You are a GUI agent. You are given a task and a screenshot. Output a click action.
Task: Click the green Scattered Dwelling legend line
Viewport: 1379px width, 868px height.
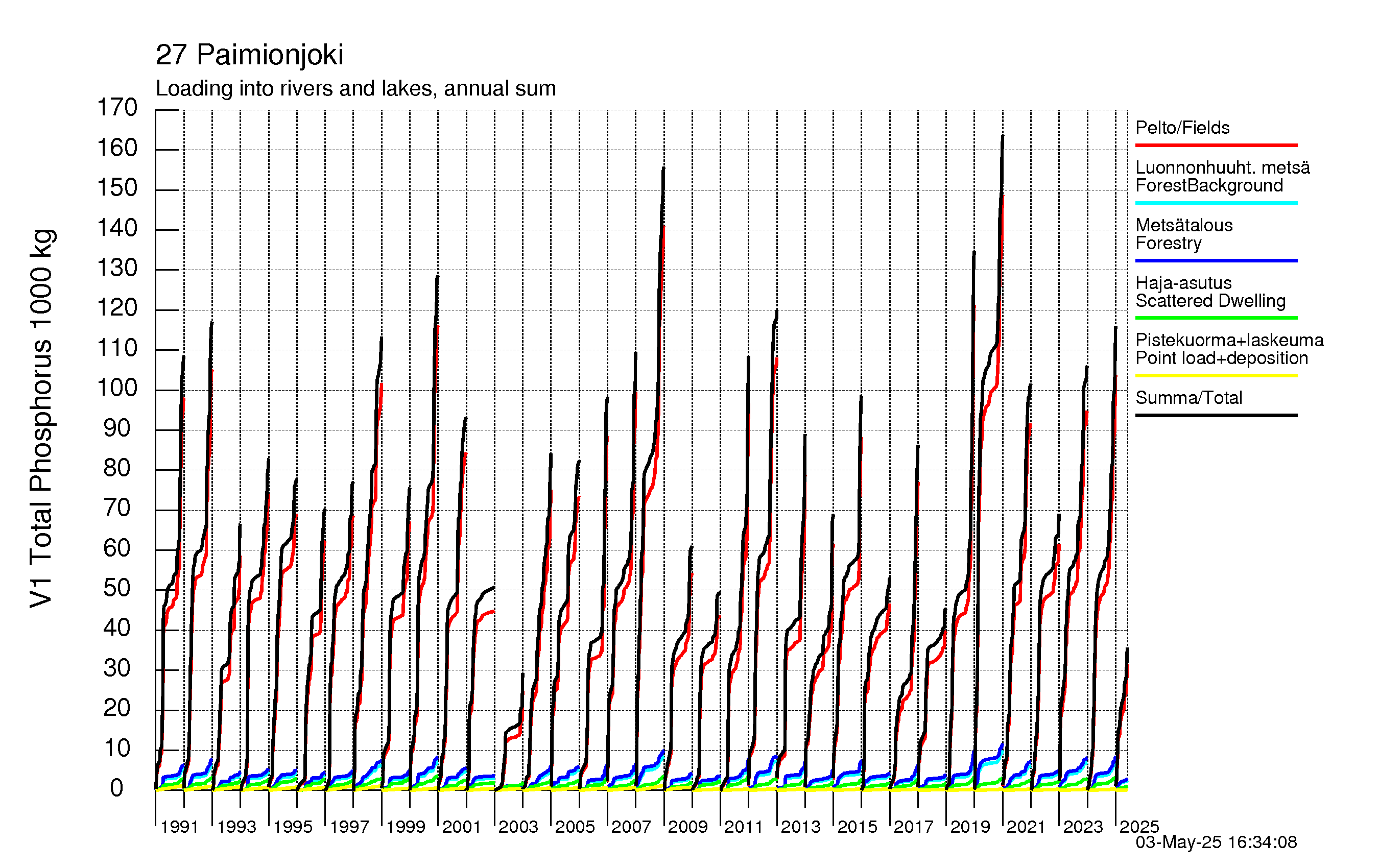pos(1216,318)
